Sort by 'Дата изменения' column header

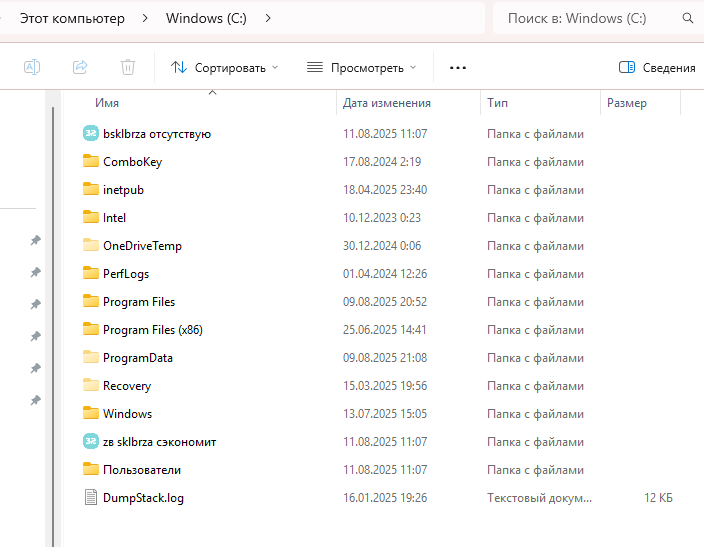(x=387, y=103)
